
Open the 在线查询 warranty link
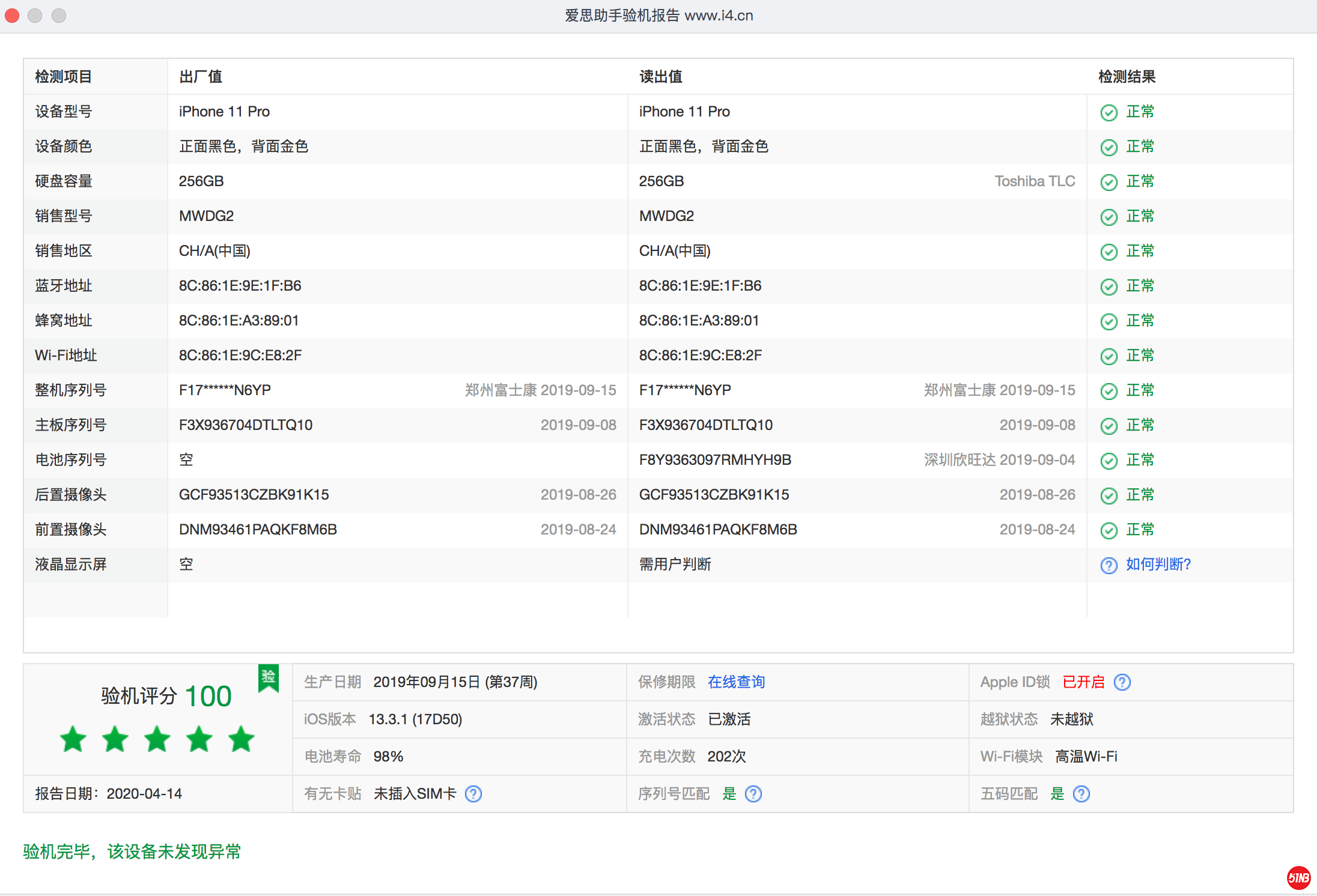(x=736, y=682)
